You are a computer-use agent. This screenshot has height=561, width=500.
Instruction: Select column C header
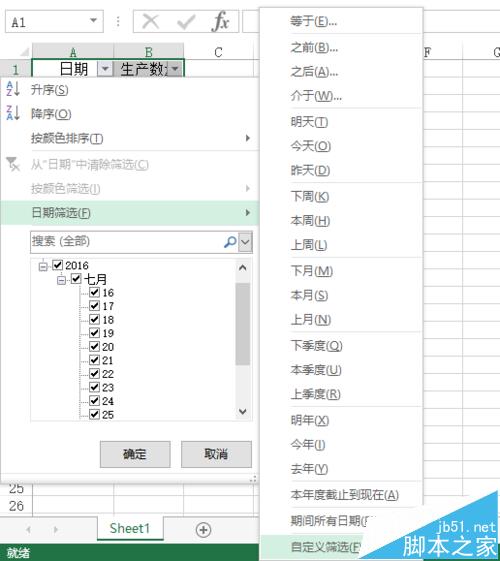[219, 52]
